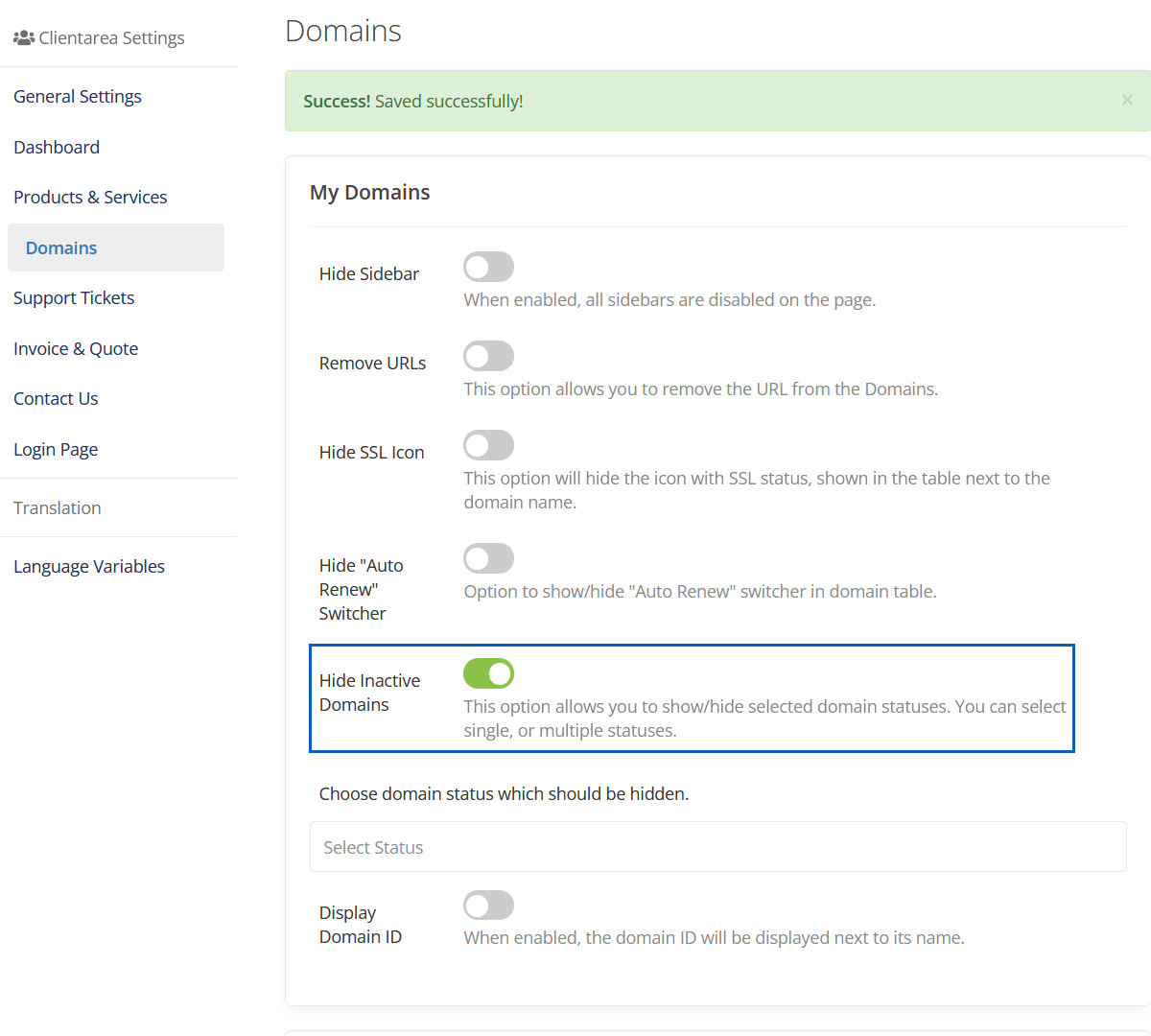Open the Select Status dropdown
This screenshot has width=1151, height=1036.
717,847
